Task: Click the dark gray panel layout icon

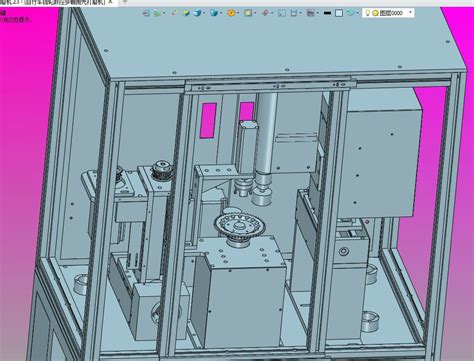Action: [x=311, y=13]
